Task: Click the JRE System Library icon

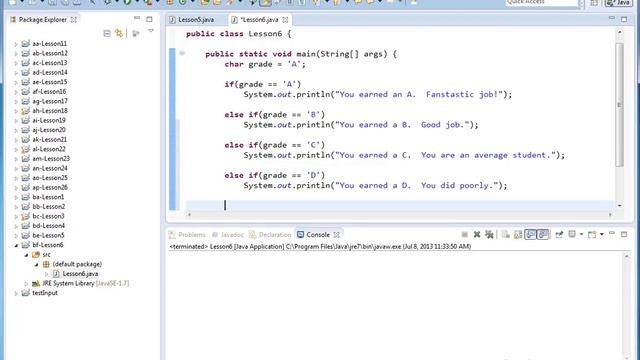Action: [x=36, y=283]
